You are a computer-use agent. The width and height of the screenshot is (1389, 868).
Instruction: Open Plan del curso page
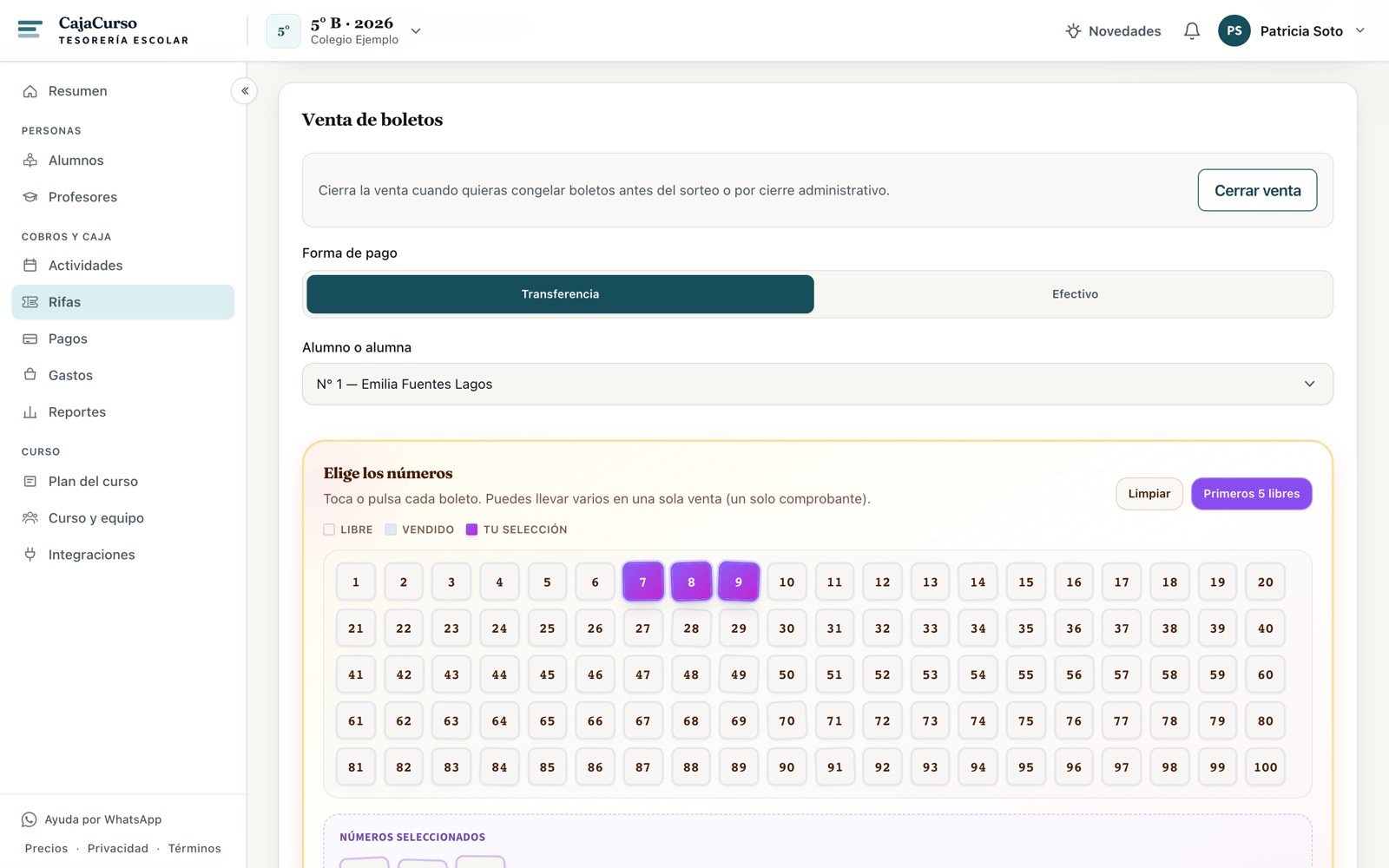click(x=123, y=482)
